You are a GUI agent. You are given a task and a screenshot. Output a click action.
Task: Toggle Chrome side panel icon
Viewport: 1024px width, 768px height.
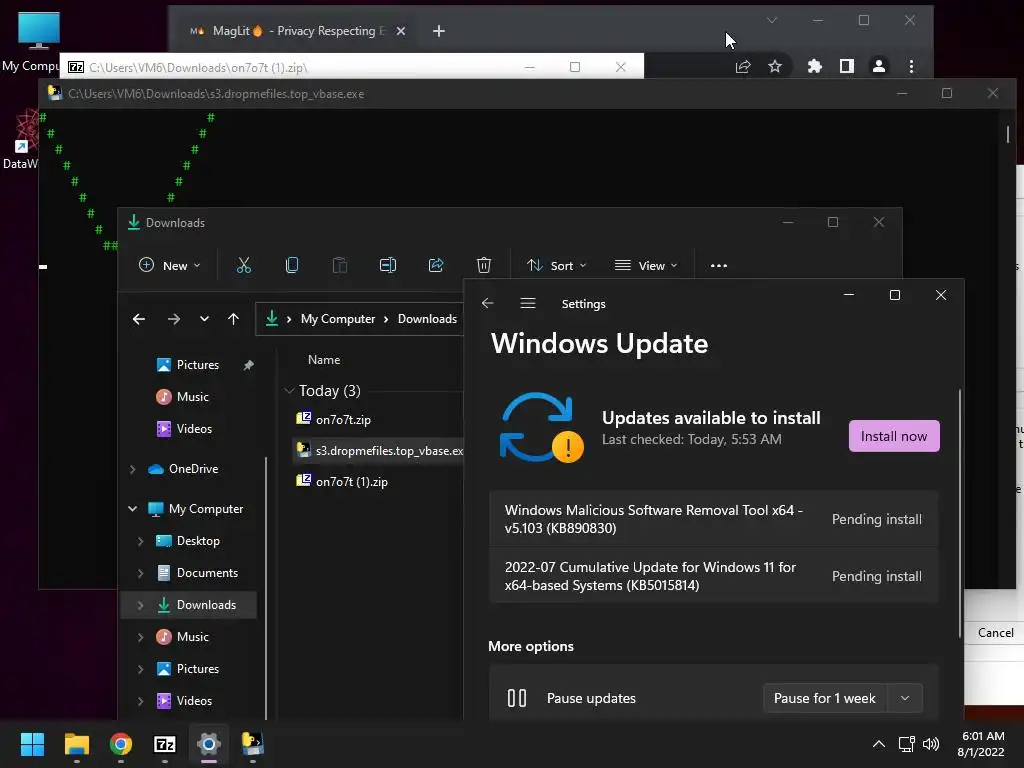click(846, 66)
